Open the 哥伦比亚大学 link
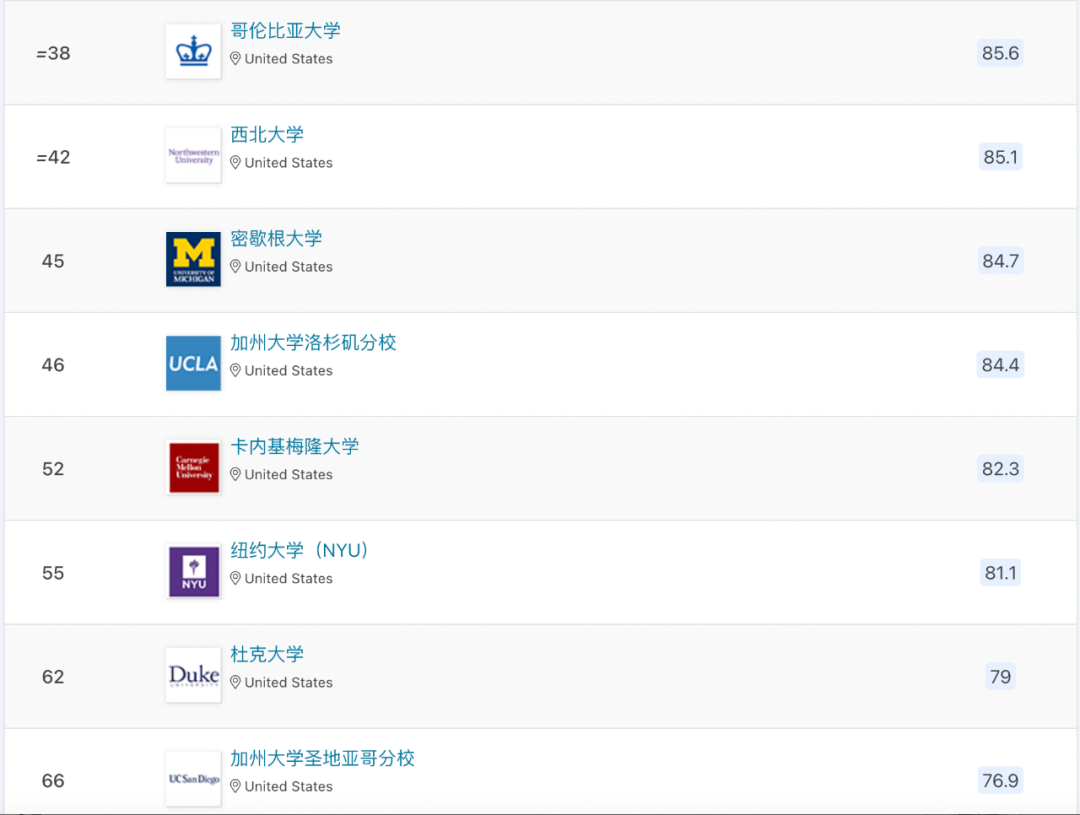 tap(285, 31)
